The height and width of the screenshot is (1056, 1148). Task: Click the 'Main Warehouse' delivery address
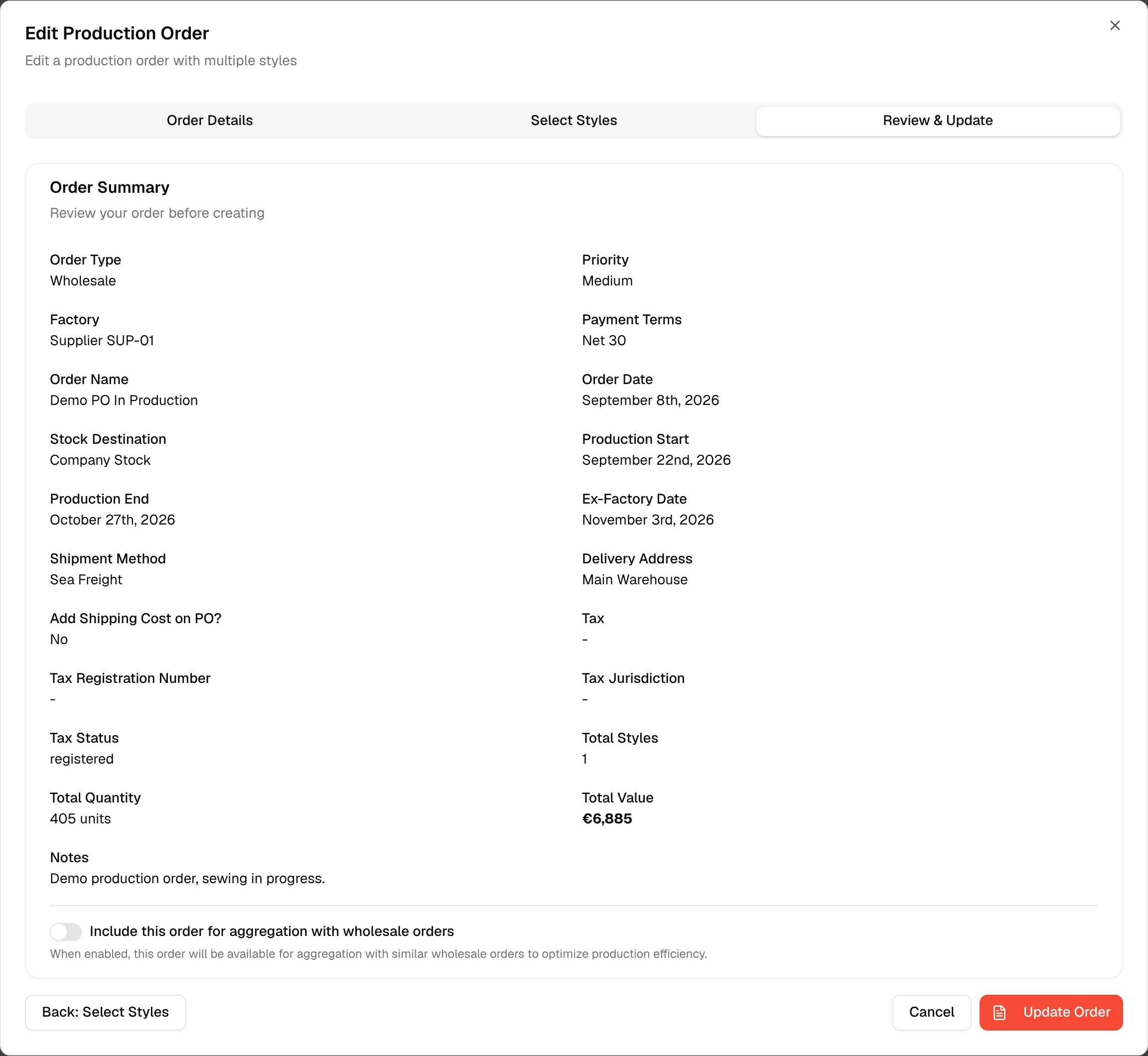pyautogui.click(x=635, y=579)
